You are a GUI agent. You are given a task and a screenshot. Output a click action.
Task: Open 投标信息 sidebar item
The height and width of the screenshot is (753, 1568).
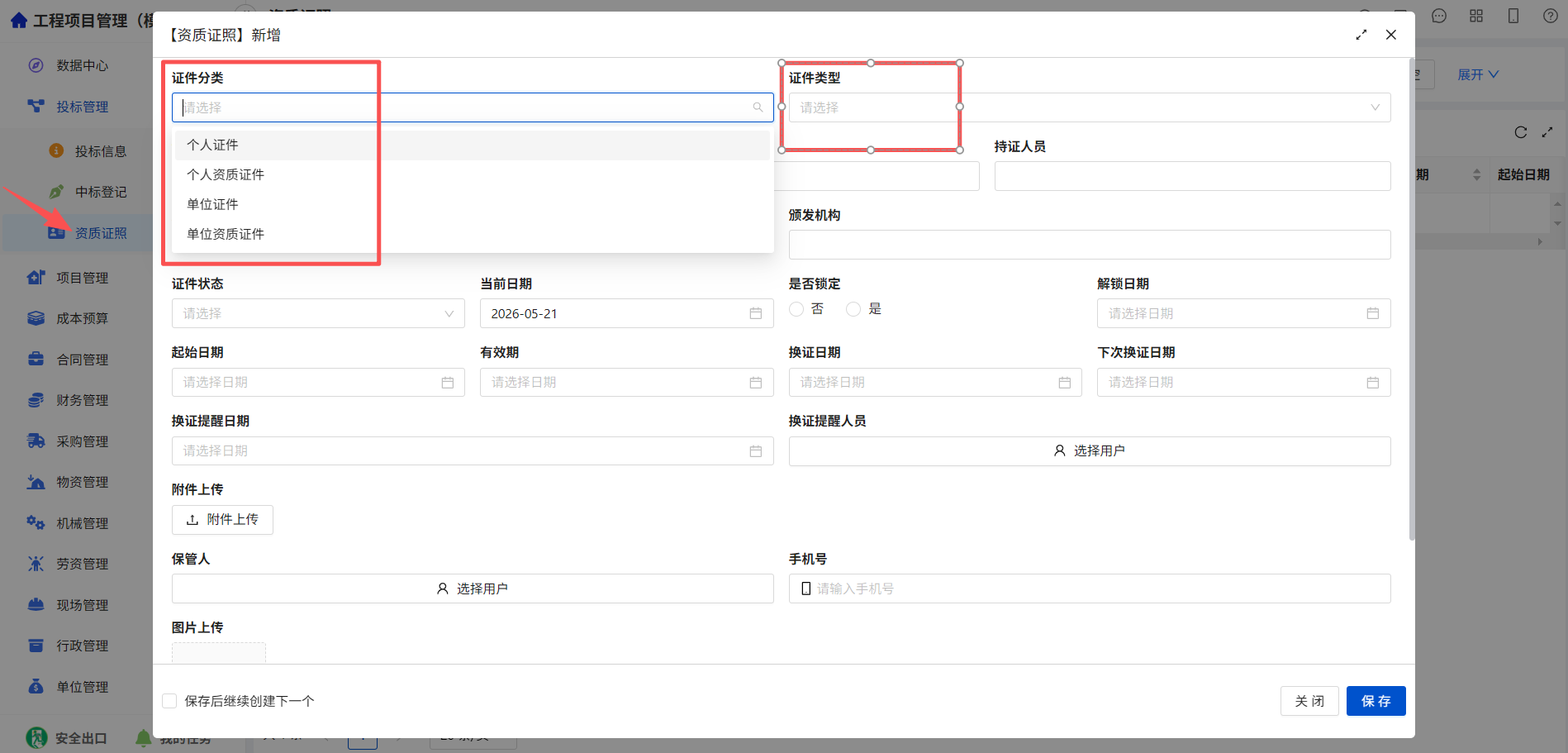(x=100, y=151)
